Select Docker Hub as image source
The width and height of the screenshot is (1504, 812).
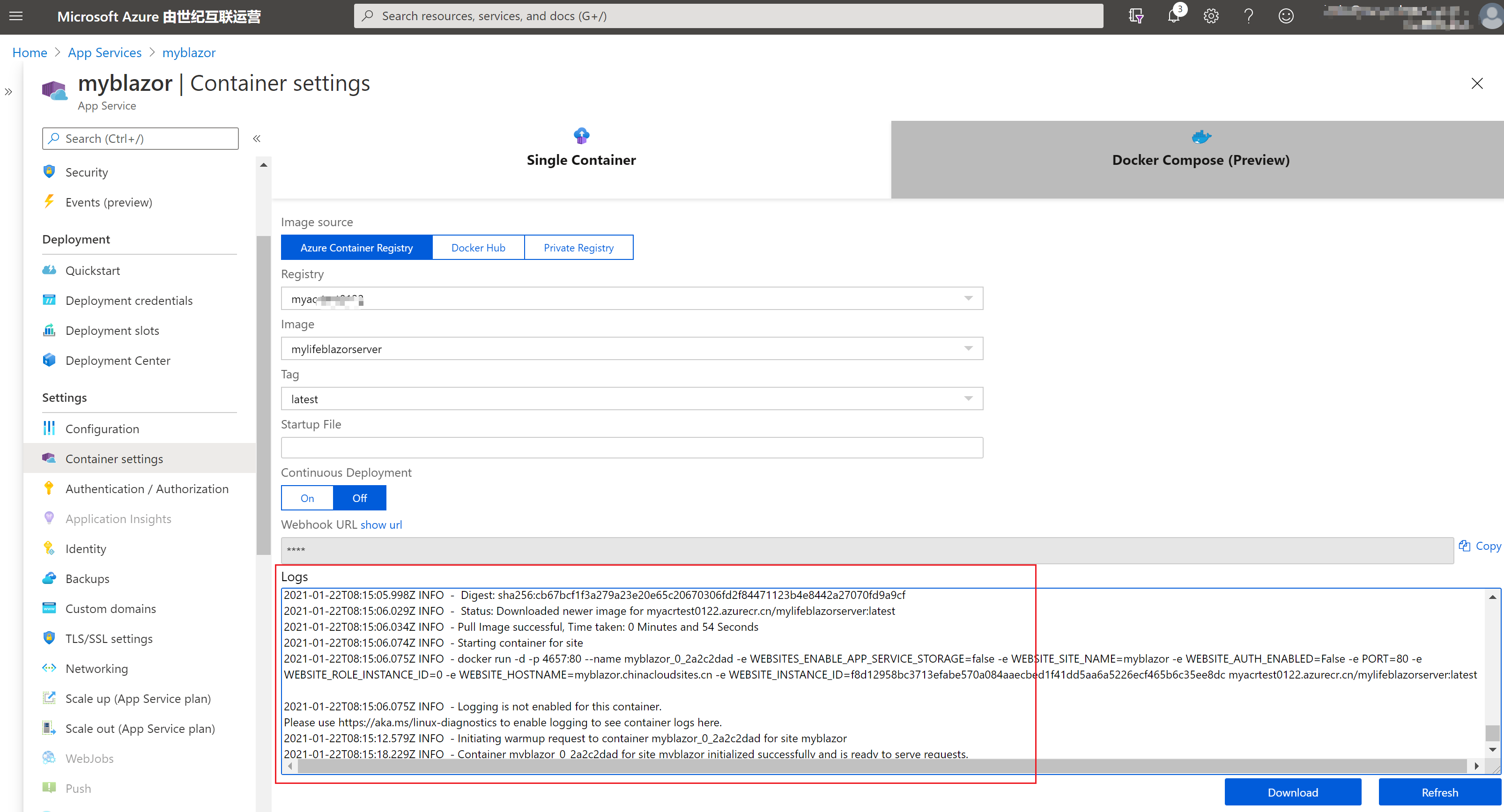[x=478, y=247]
